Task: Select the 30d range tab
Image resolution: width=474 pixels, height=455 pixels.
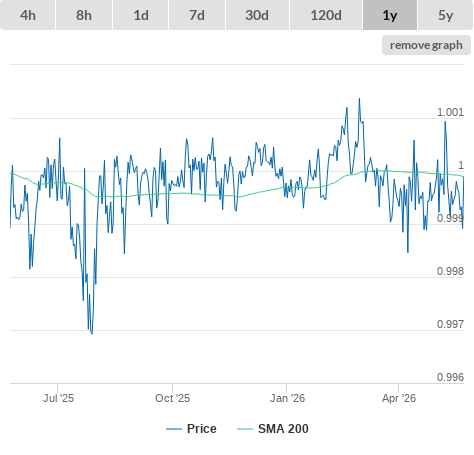Action: 257,15
